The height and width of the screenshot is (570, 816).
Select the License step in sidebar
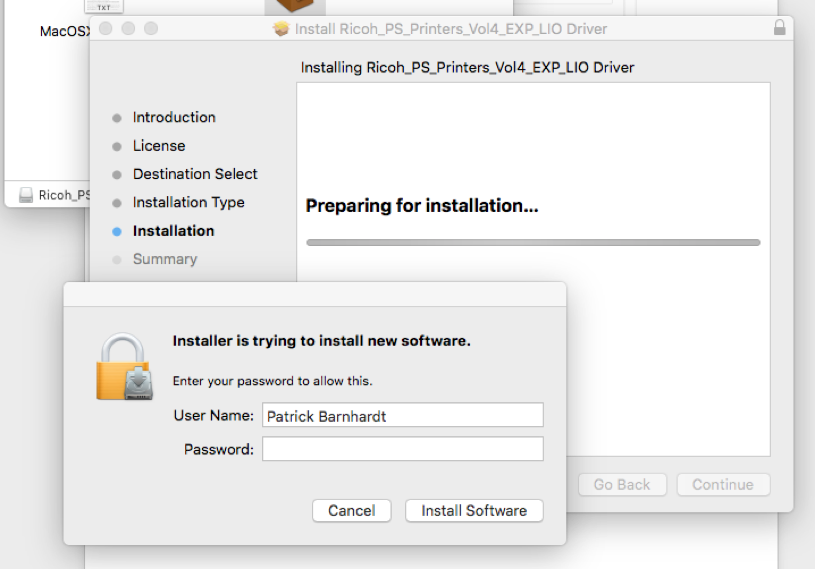coord(159,146)
